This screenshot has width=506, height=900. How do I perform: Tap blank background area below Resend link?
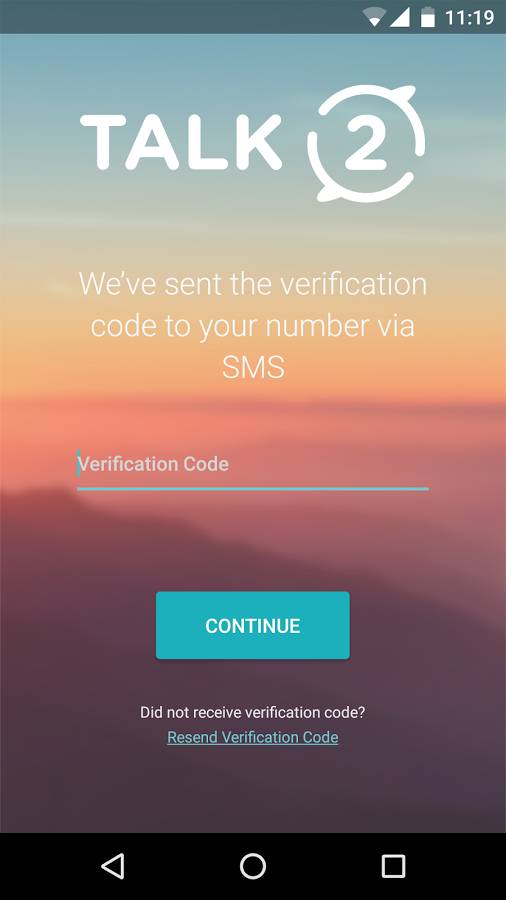pos(253,792)
